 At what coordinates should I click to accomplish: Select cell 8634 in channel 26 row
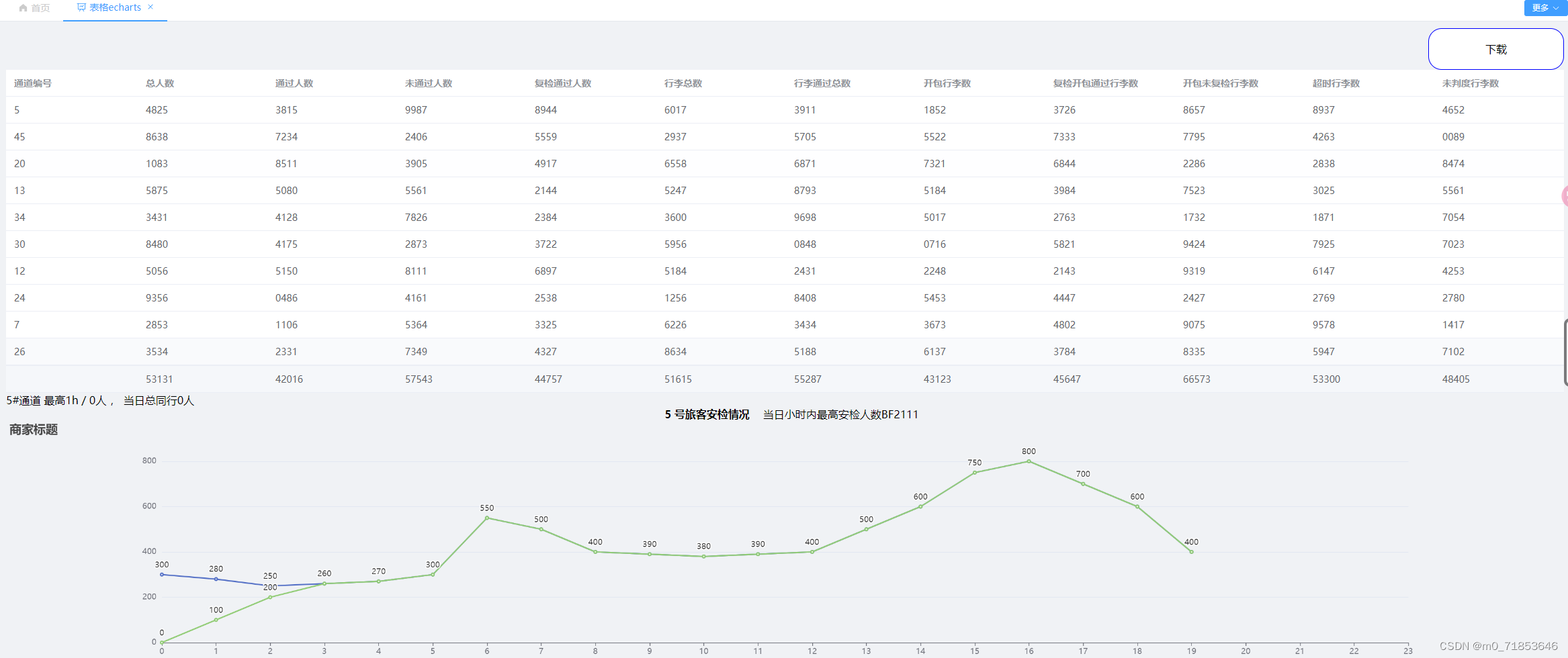(x=675, y=352)
